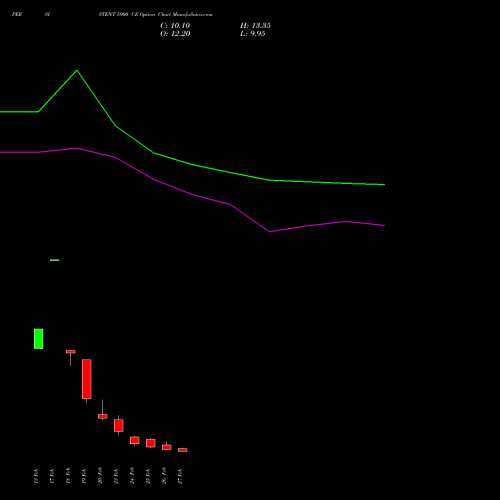Click the 23 Feb date label

coord(116,476)
